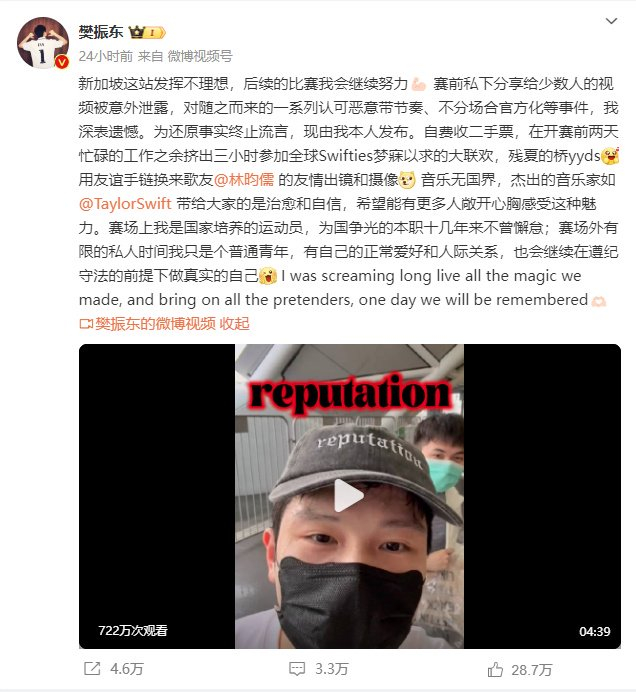Open 樊振东 profile avatar picture
This screenshot has height=692, width=636.
point(43,43)
